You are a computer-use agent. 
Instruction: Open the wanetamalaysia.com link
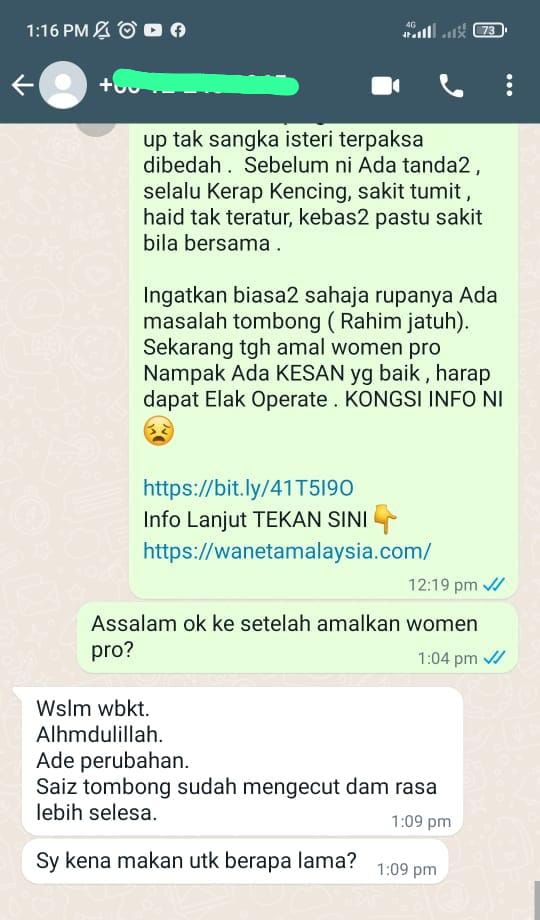coord(287,550)
